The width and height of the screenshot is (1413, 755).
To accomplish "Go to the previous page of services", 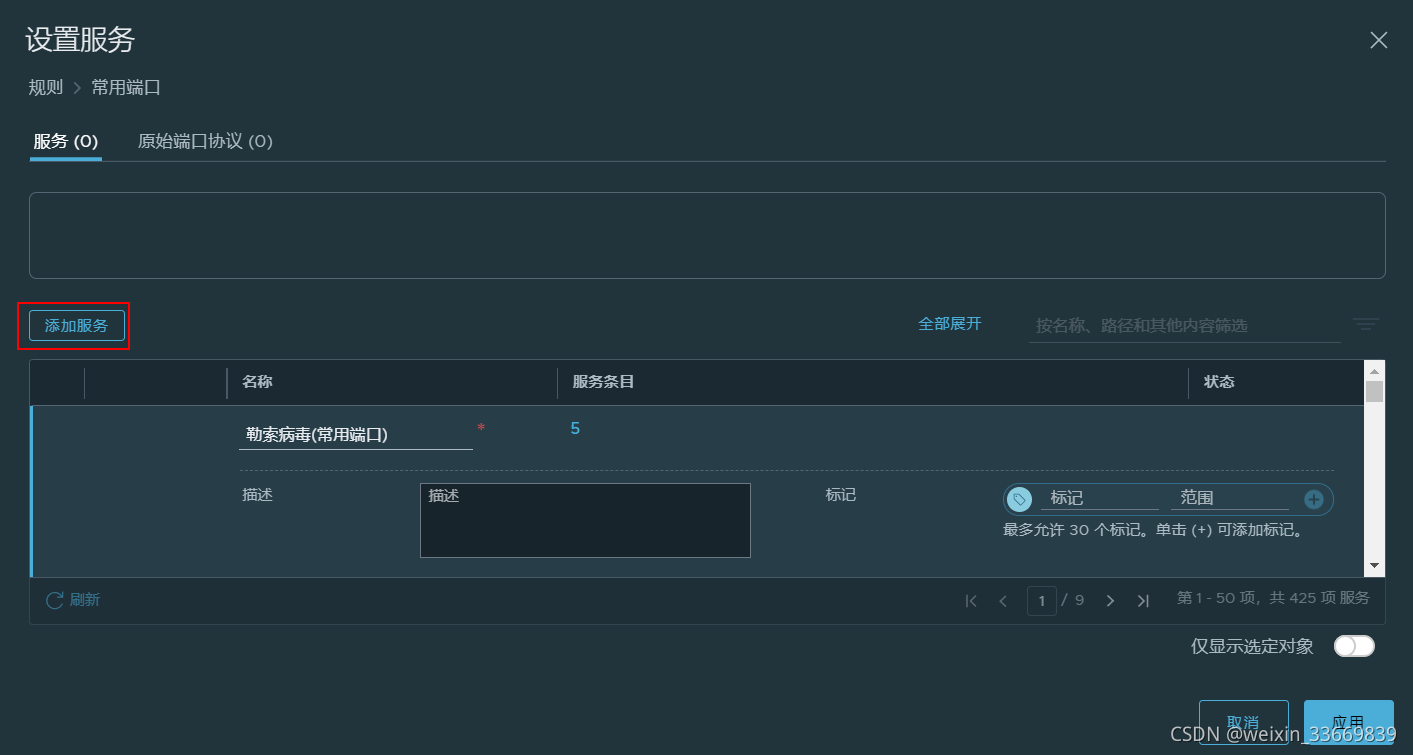I will (x=1003, y=601).
